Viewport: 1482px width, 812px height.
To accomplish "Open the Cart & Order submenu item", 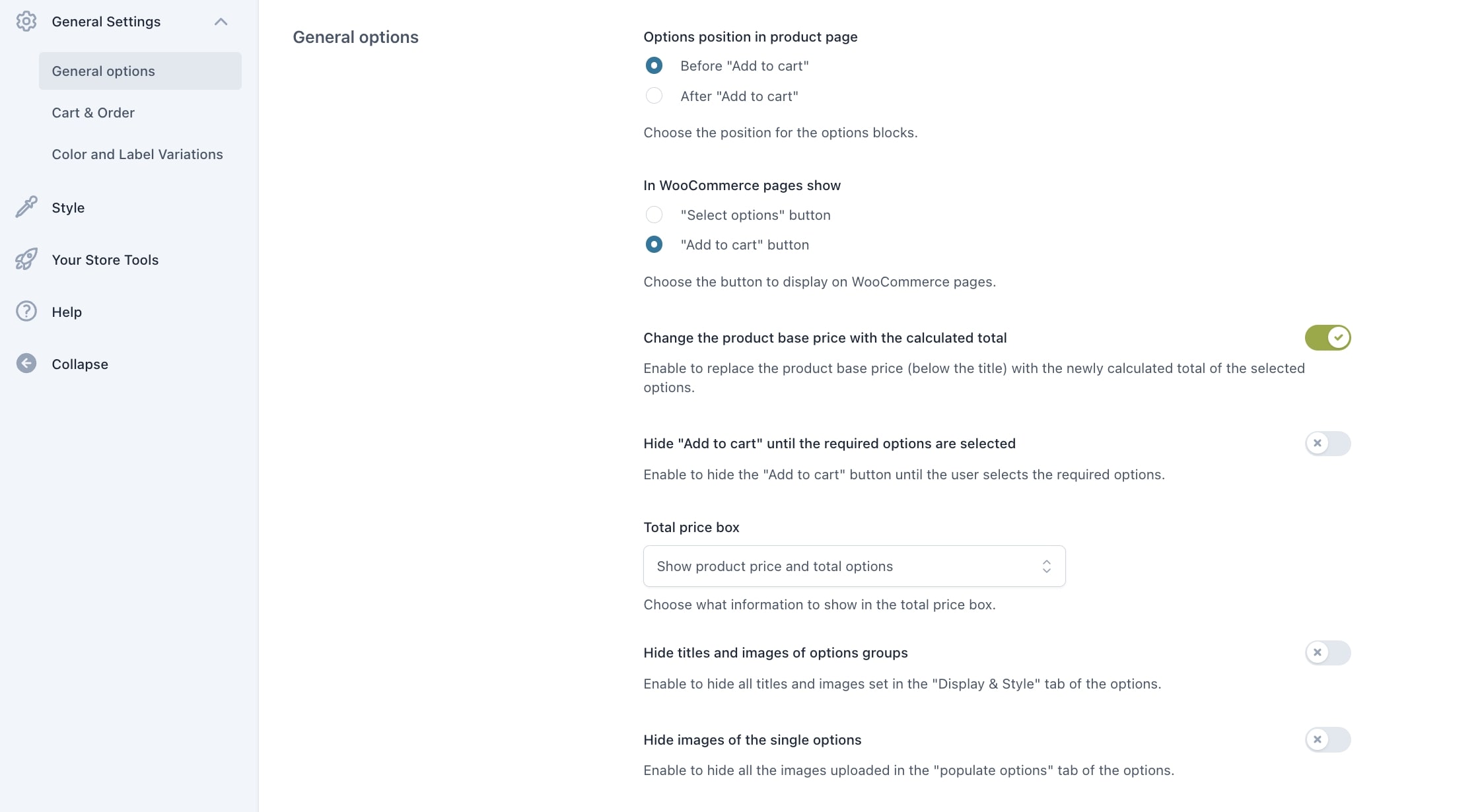I will tap(93, 113).
